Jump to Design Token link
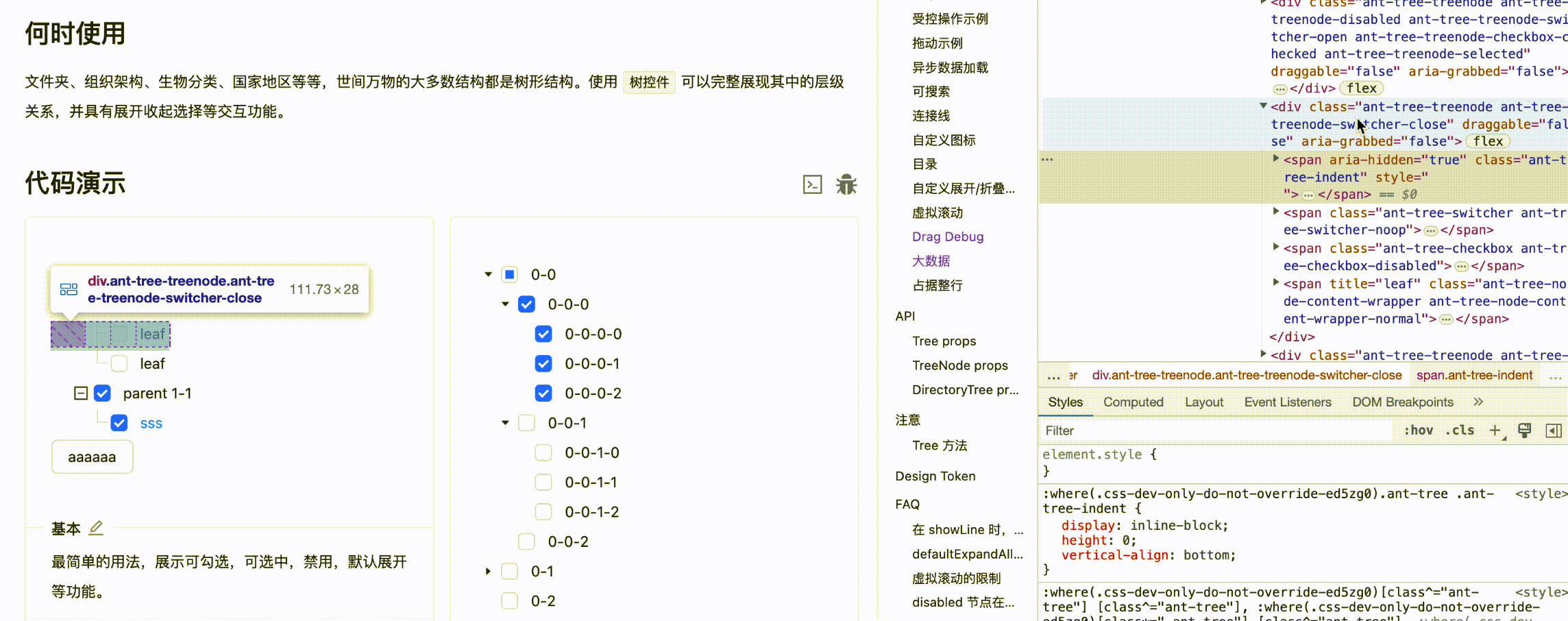 coord(935,476)
